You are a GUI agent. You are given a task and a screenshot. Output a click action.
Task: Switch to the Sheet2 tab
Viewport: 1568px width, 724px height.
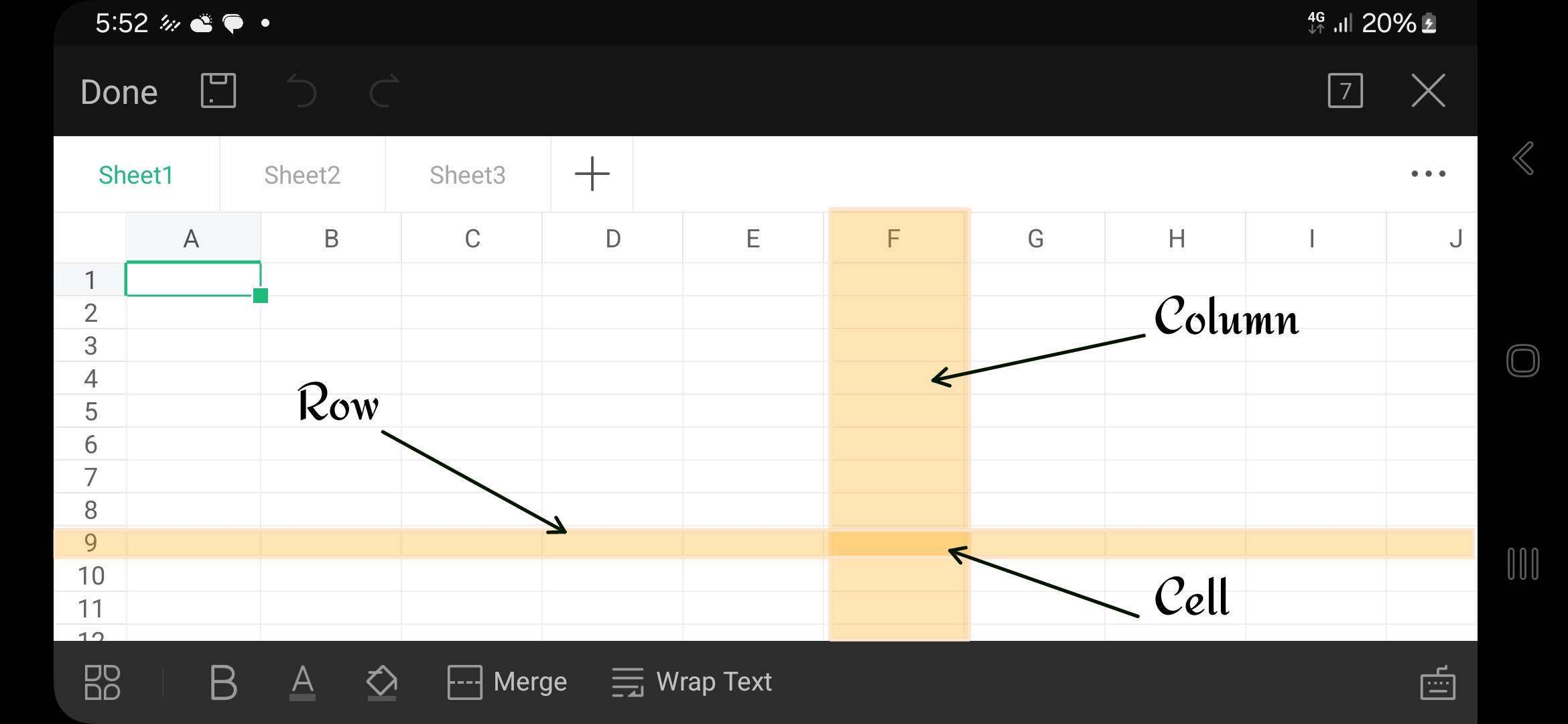(x=302, y=175)
